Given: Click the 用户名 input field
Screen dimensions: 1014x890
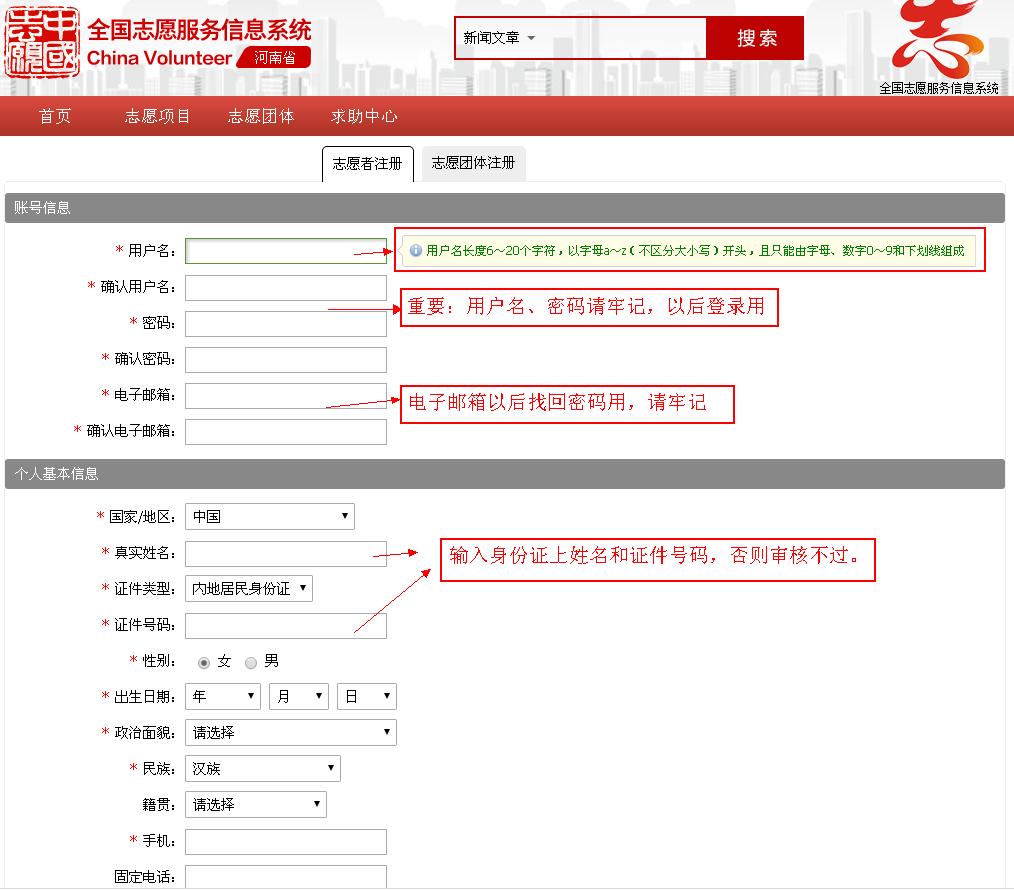Looking at the screenshot, I should click(x=285, y=251).
